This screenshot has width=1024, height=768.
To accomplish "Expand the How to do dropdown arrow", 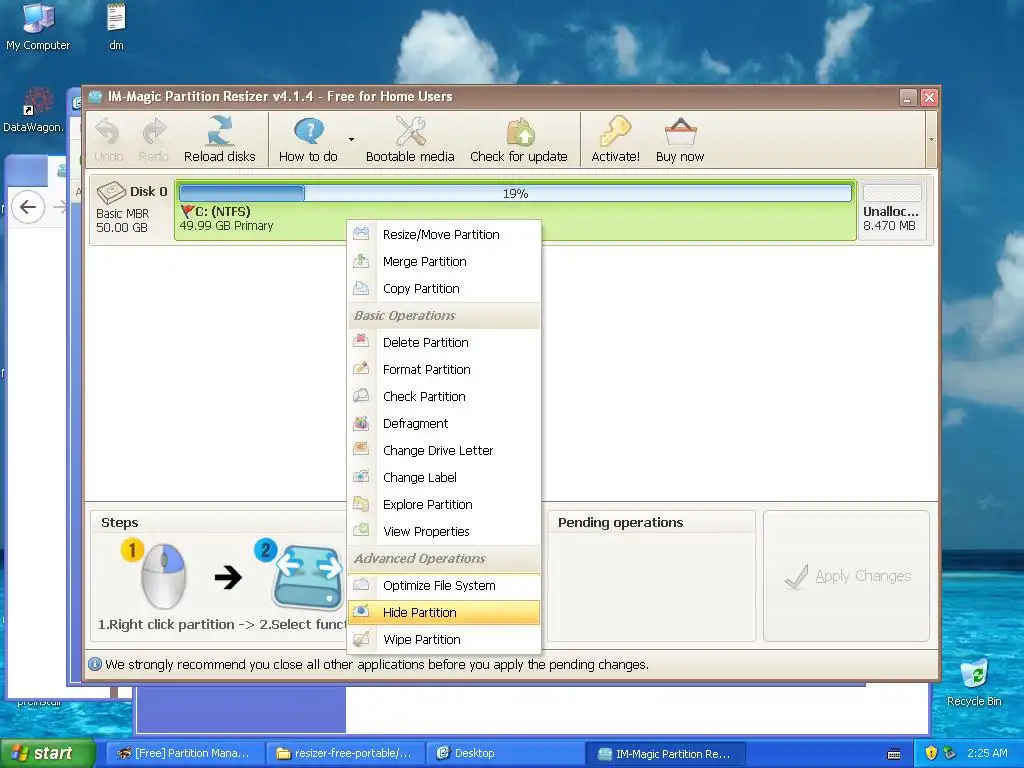I will (351, 140).
